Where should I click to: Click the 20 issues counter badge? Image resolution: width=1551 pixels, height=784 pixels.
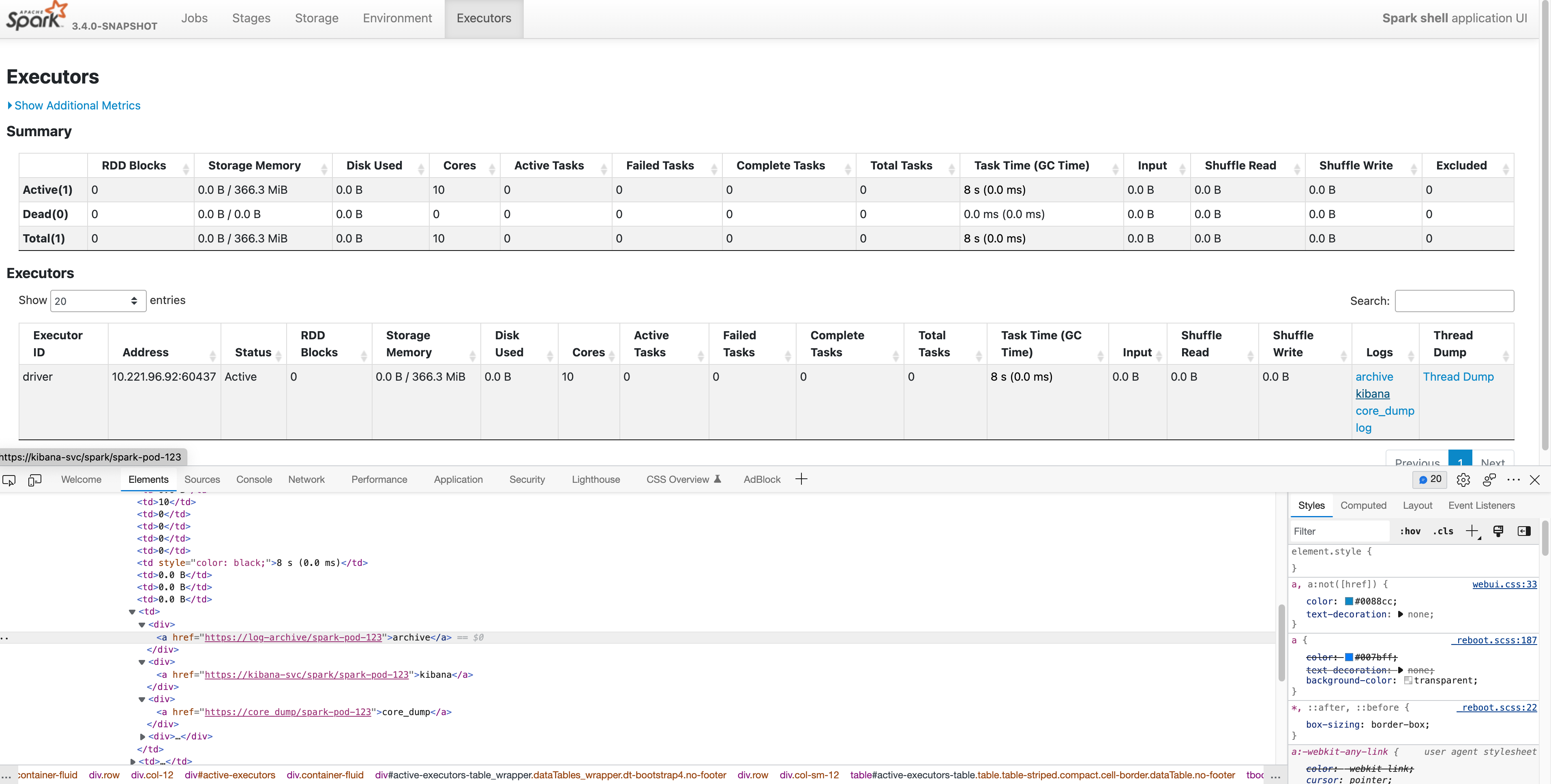(1429, 479)
